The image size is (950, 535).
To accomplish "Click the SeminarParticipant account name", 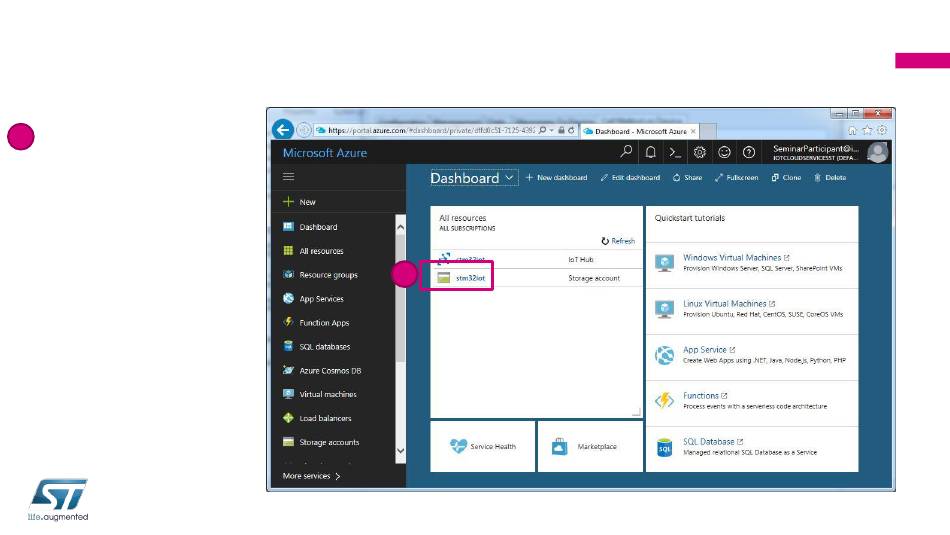I will (x=815, y=148).
